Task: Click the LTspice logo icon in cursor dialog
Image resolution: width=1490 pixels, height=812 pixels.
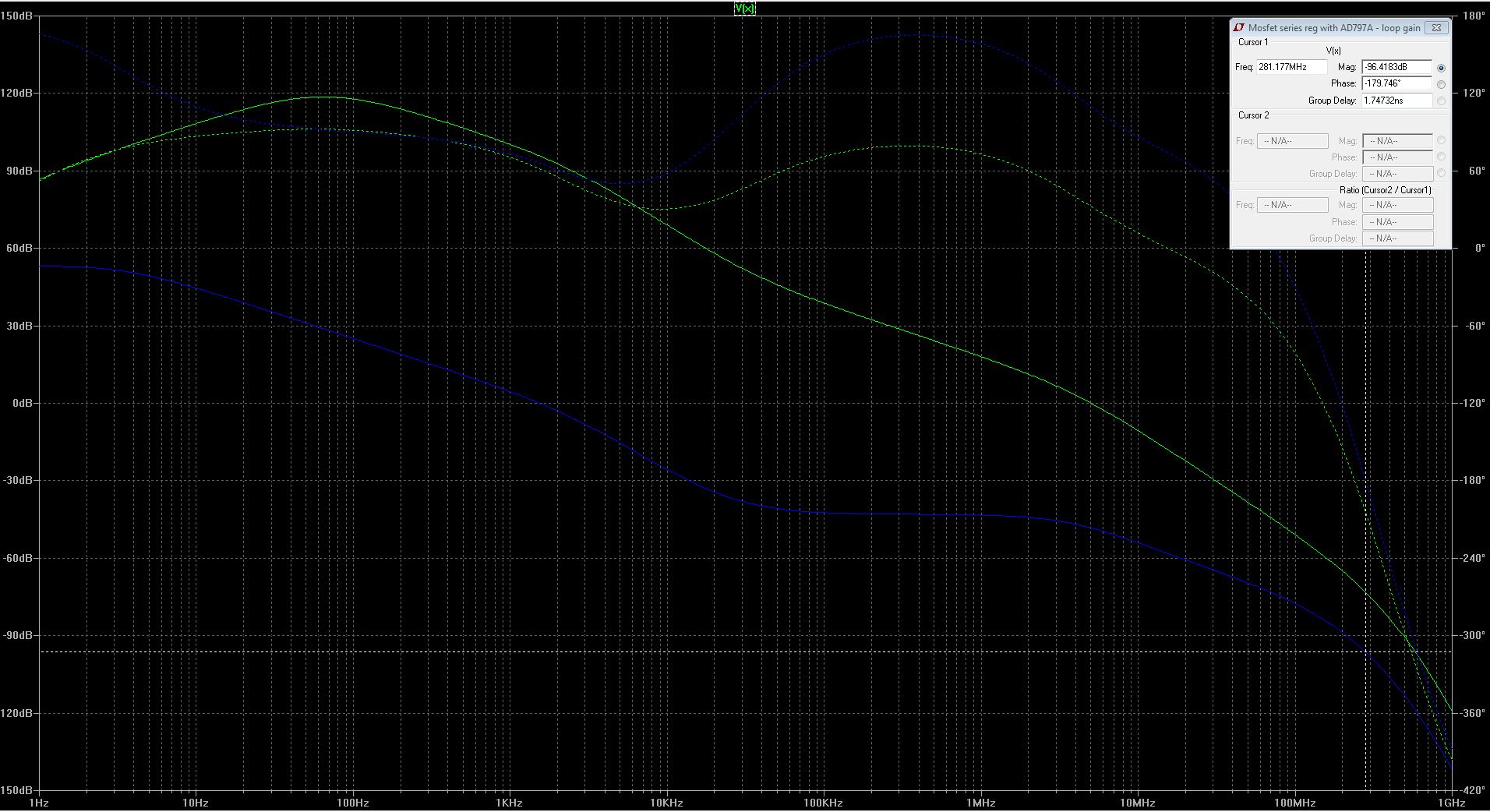Action: click(1239, 27)
